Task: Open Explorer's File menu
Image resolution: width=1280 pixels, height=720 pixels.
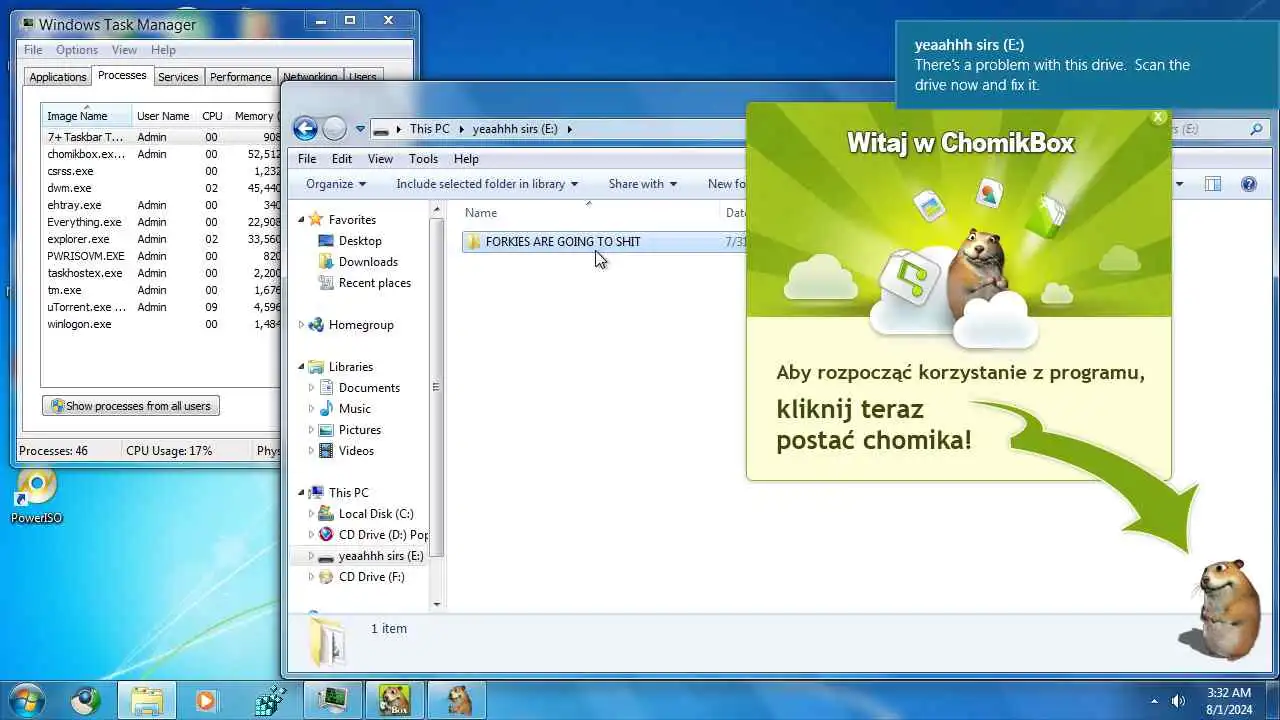Action: point(307,159)
